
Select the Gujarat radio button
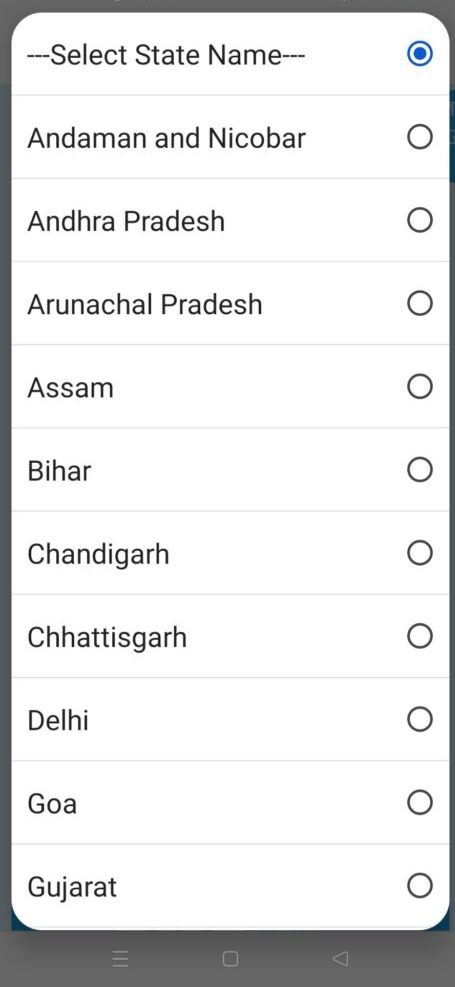click(x=420, y=886)
